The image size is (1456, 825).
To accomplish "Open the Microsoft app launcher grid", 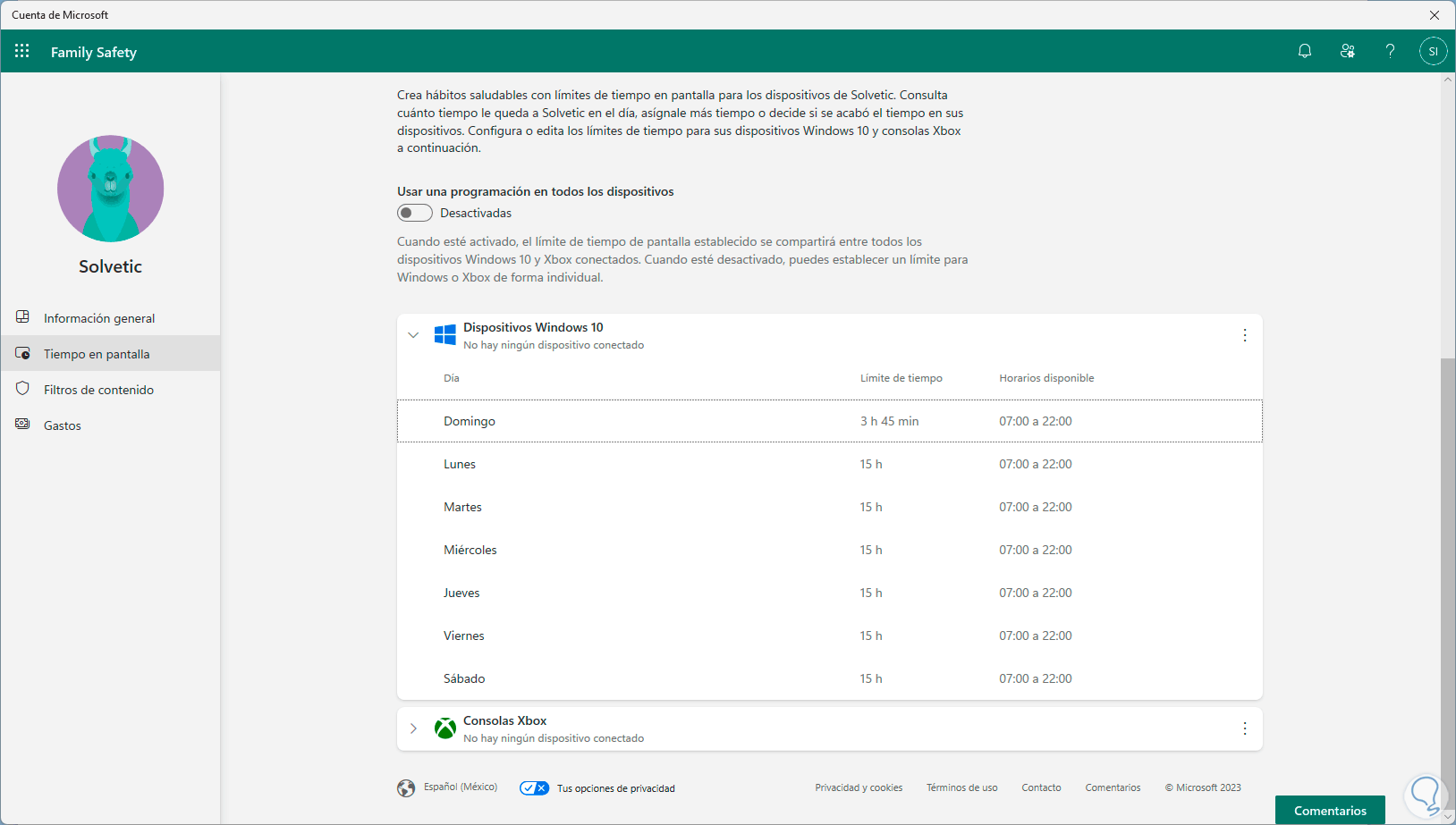I will tap(22, 51).
